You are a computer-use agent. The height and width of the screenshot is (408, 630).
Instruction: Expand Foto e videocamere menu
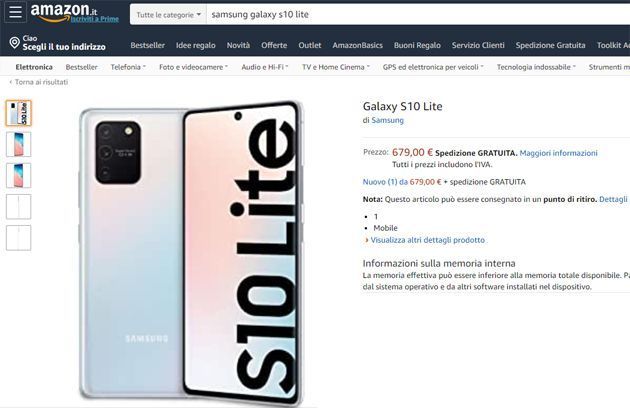(193, 67)
